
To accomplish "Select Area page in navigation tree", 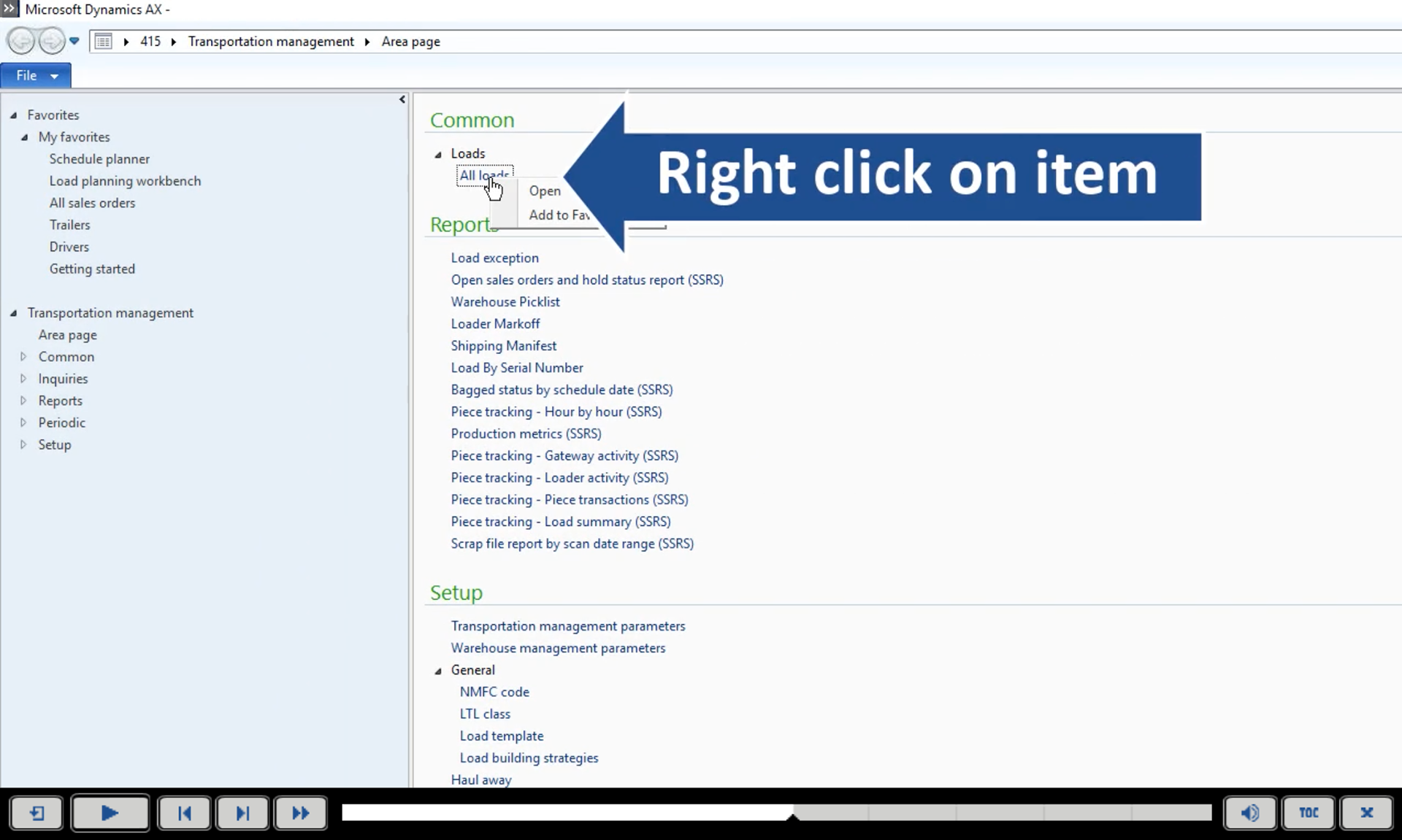I will pos(67,335).
